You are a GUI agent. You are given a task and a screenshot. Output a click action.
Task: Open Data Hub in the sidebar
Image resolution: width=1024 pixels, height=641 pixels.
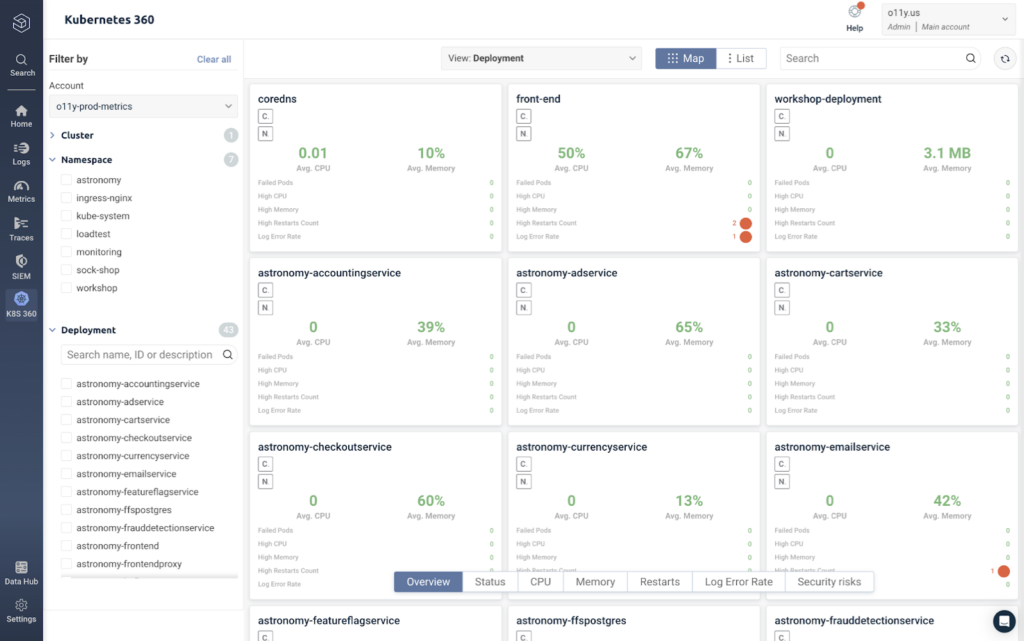pyautogui.click(x=22, y=572)
